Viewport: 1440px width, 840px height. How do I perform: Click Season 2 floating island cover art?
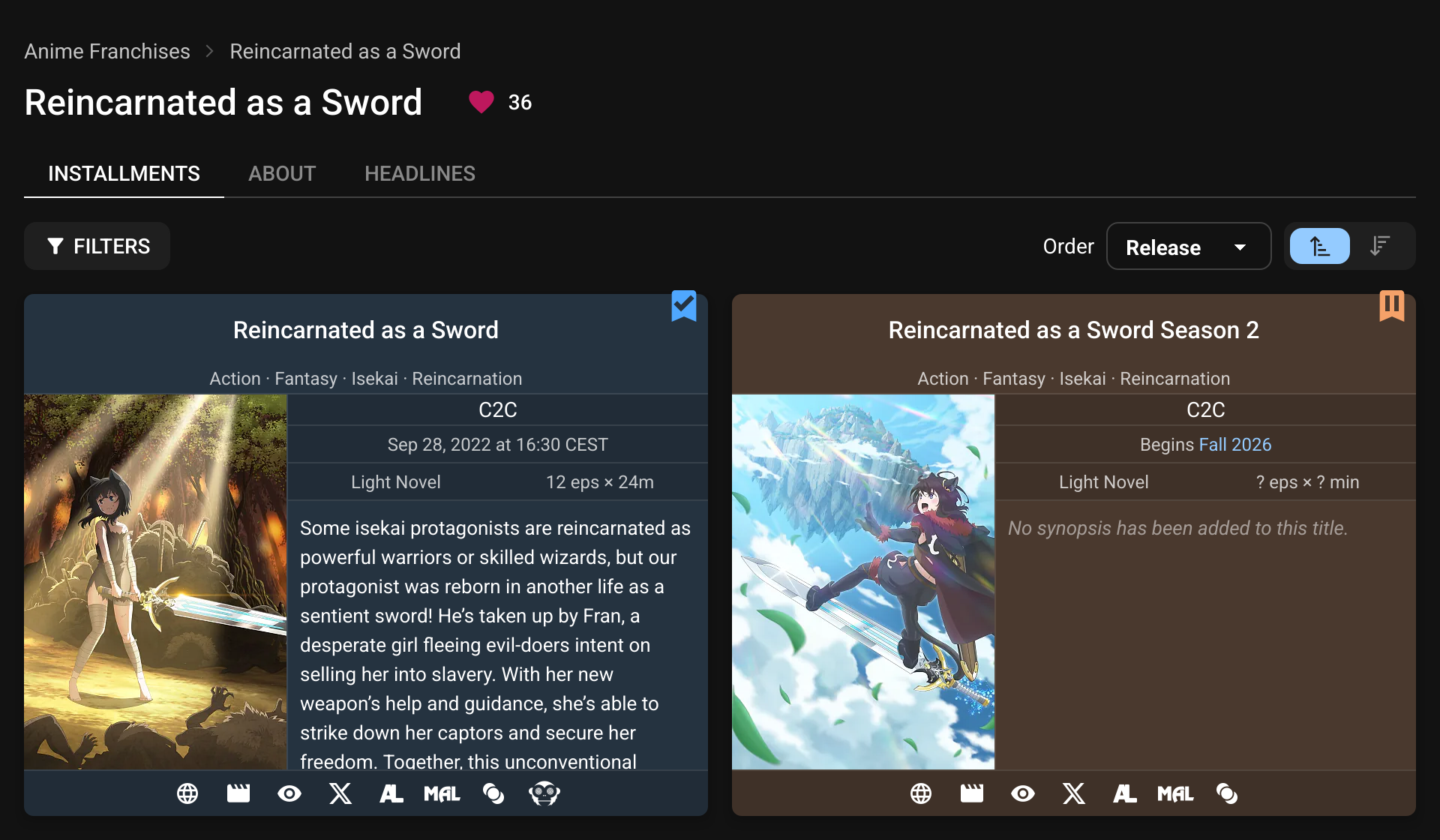(x=863, y=582)
